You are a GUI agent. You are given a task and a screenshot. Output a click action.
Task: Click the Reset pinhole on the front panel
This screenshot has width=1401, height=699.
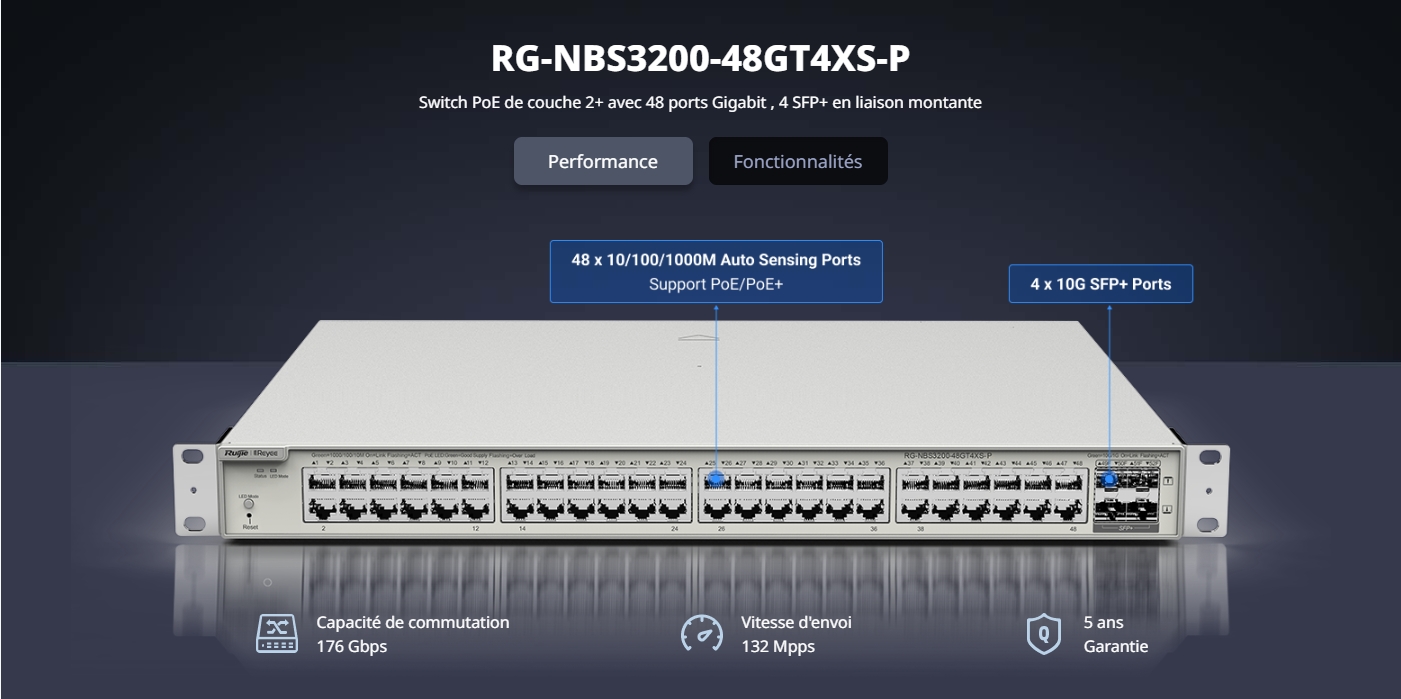click(249, 517)
